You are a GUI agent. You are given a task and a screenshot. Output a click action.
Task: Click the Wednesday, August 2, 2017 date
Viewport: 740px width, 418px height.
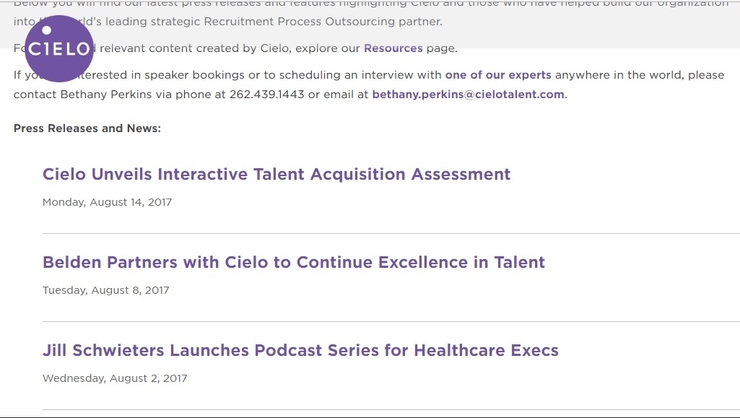tap(115, 378)
